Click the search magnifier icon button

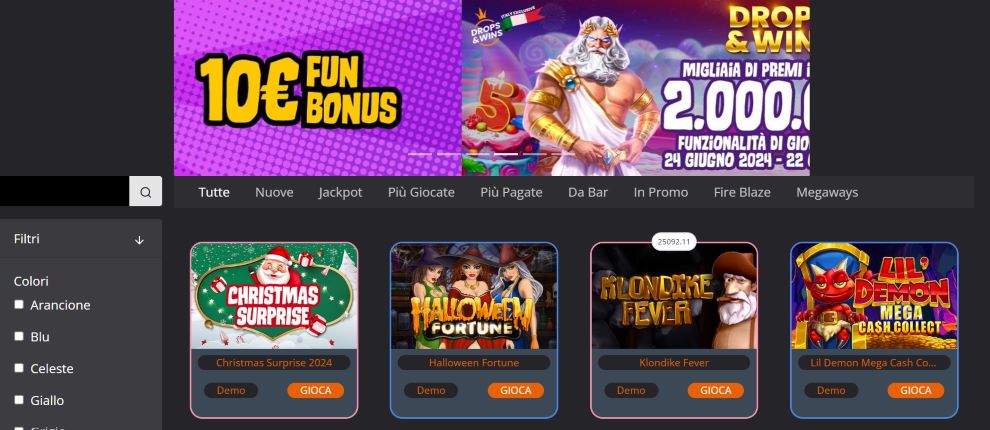coord(146,191)
